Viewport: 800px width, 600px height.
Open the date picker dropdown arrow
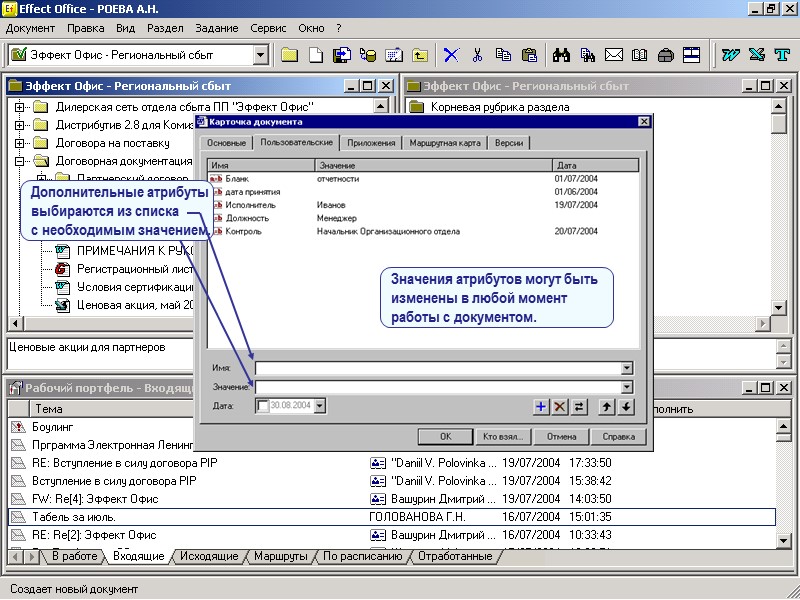(319, 406)
